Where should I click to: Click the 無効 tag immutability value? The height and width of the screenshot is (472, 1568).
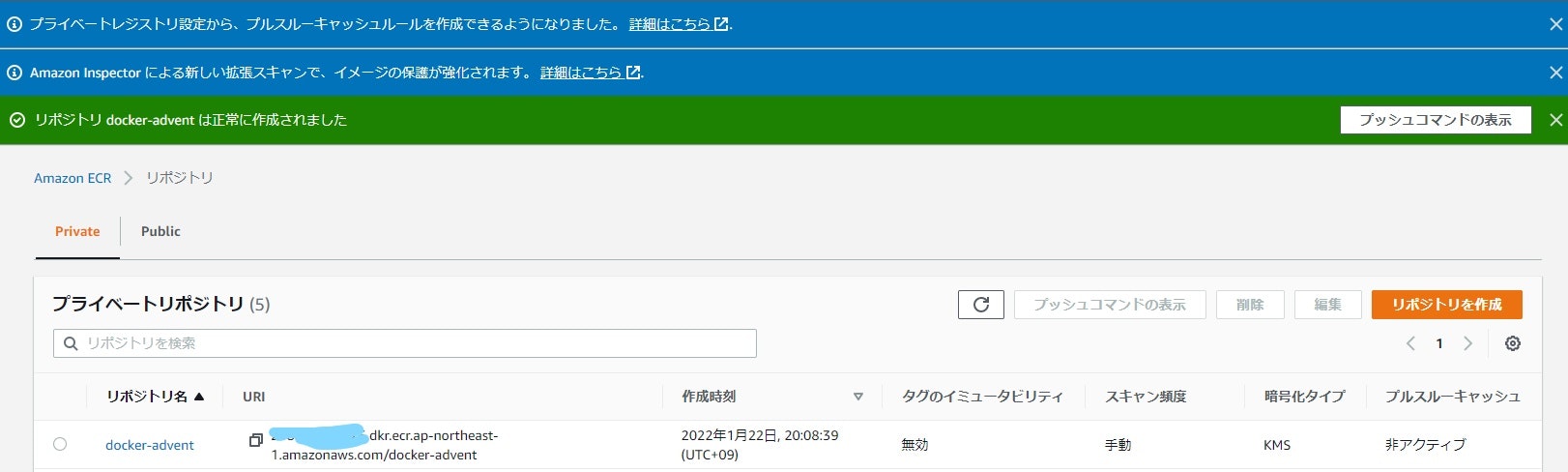click(915, 445)
